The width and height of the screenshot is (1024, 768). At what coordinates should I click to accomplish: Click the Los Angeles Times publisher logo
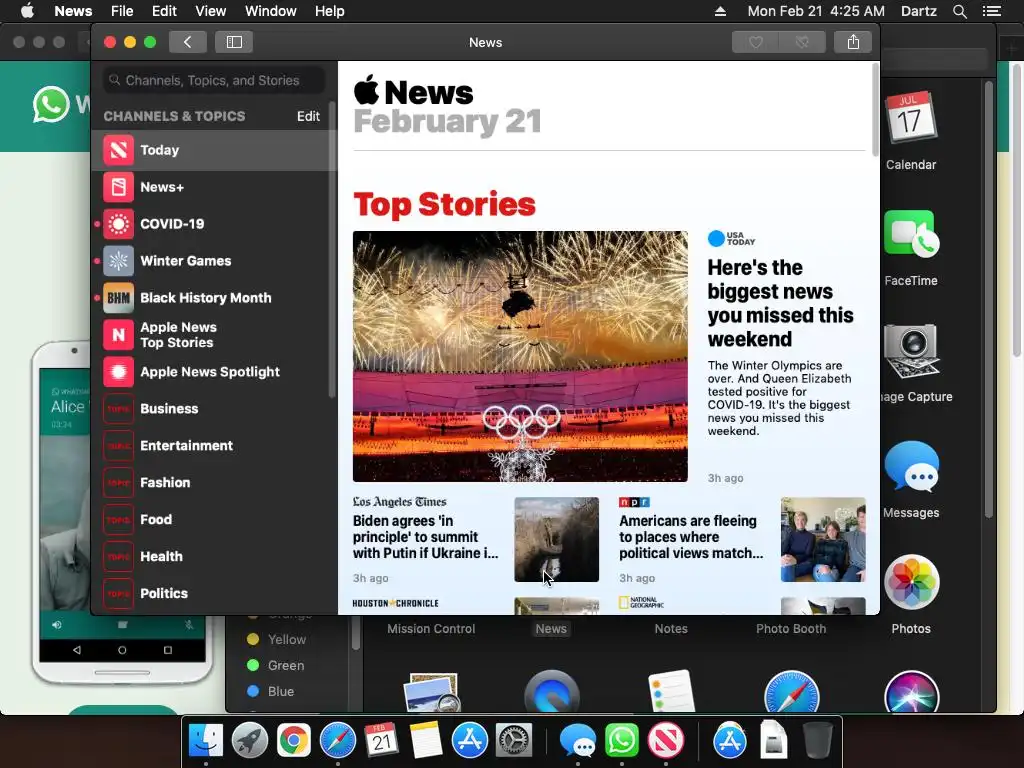point(400,502)
